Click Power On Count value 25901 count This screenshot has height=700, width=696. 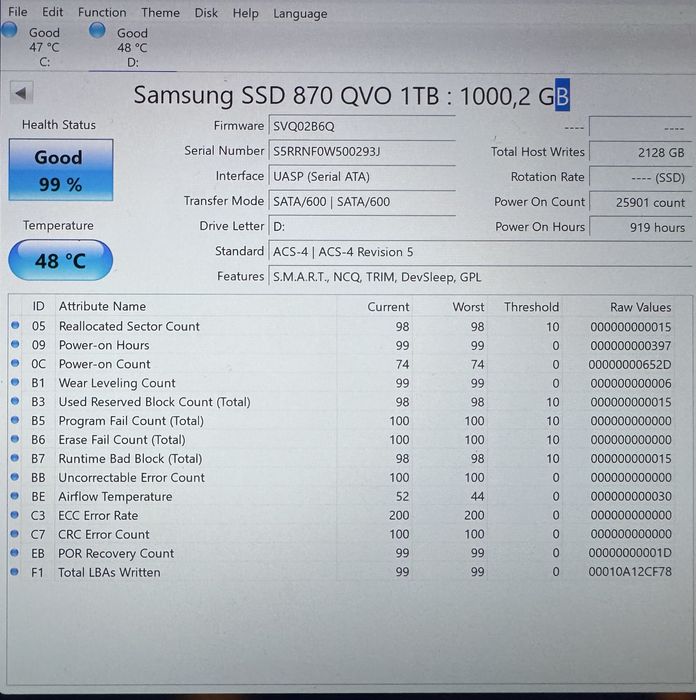(640, 203)
